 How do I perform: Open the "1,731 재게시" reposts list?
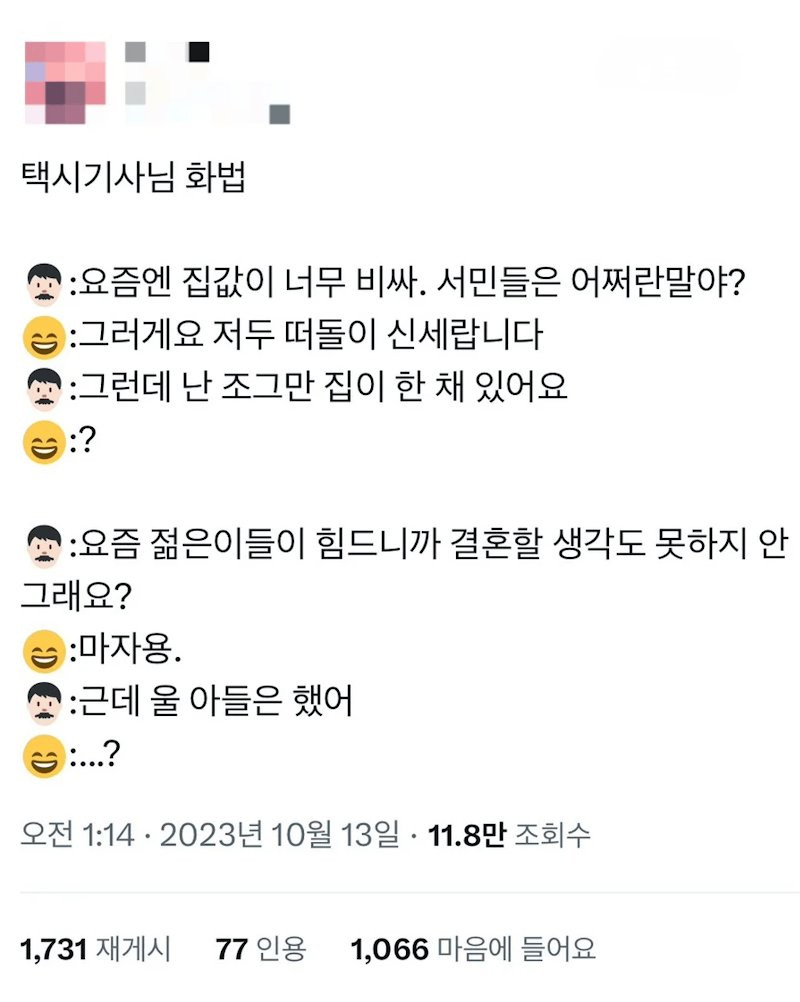click(x=95, y=948)
